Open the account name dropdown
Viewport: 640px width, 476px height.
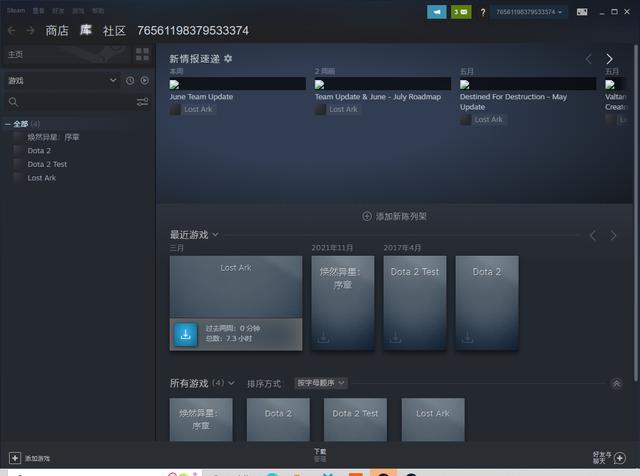528,12
